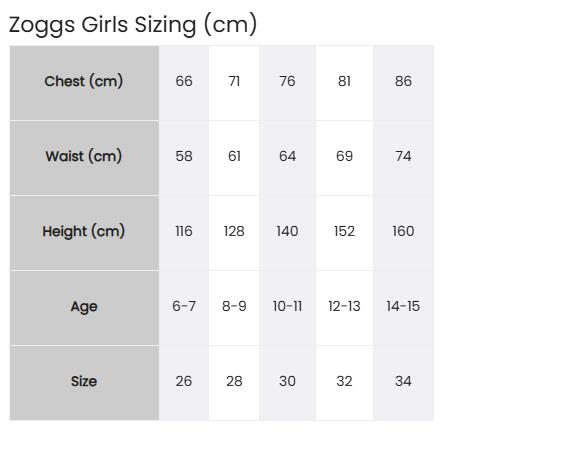Select the Waist (cm) row header

(x=84, y=158)
